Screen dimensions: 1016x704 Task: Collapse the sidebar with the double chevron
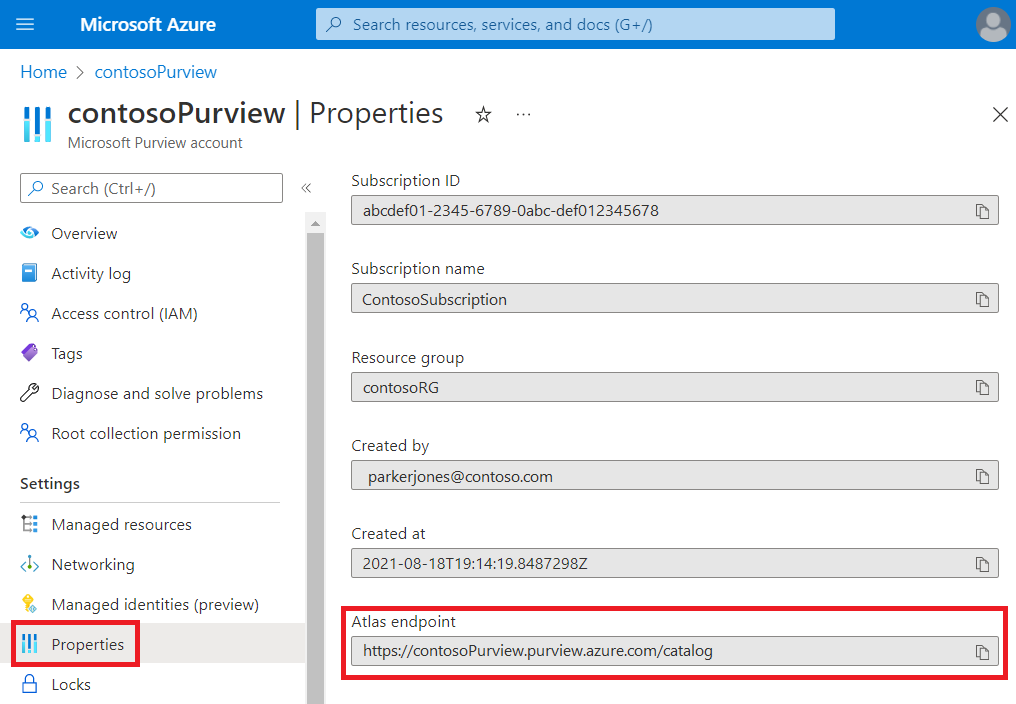pyautogui.click(x=306, y=187)
